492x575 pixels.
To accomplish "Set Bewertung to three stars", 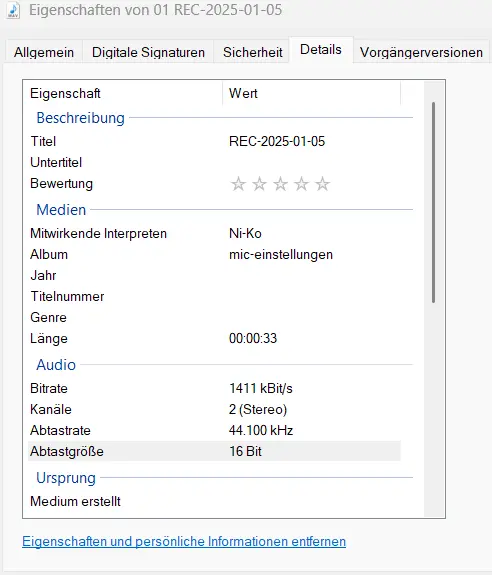I will 280,184.
